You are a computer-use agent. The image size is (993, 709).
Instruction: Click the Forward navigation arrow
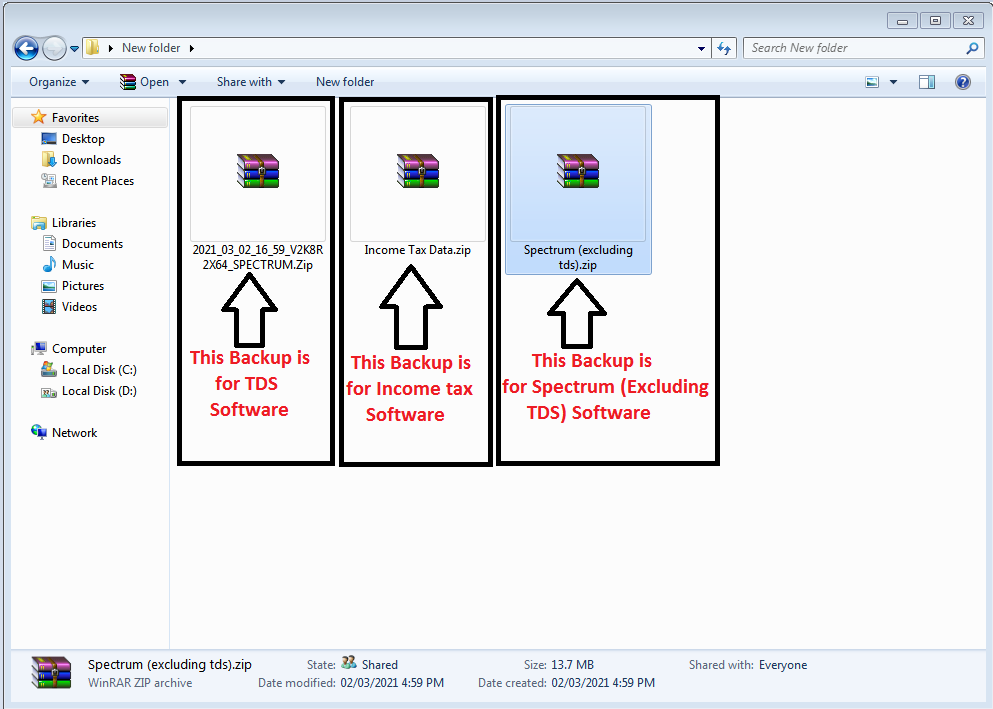54,48
